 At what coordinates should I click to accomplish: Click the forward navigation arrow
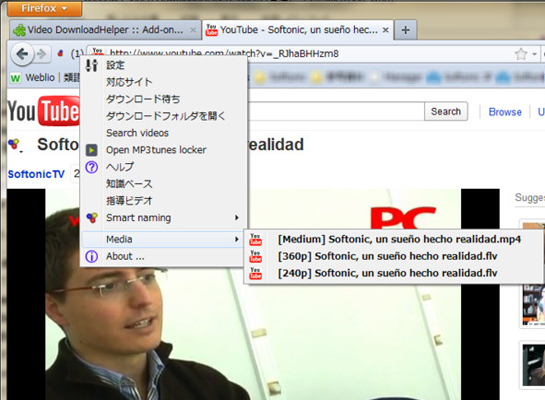42,54
